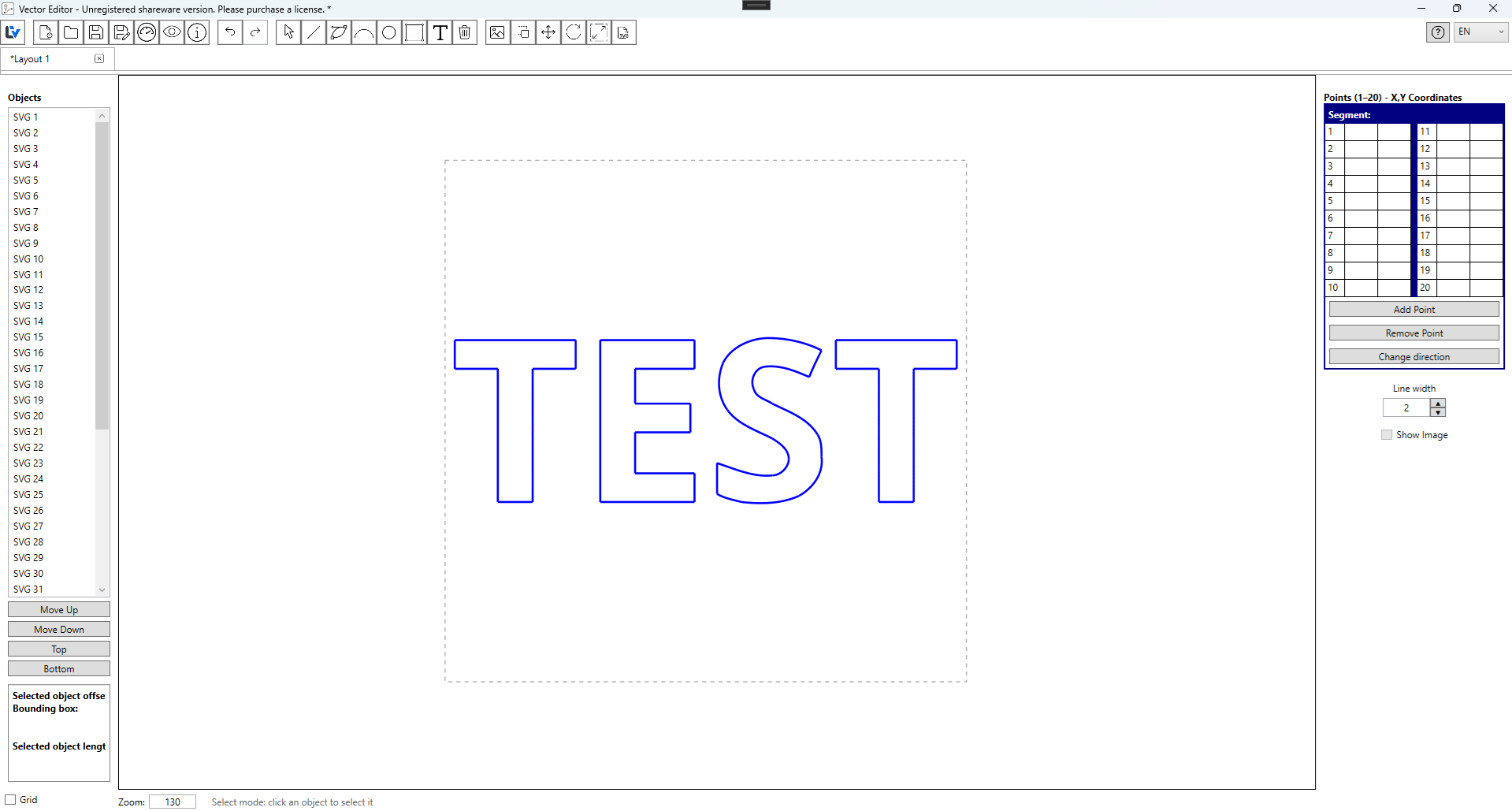Select the Scale resize tool
Screen dimensions: 1512x811
coord(599,32)
